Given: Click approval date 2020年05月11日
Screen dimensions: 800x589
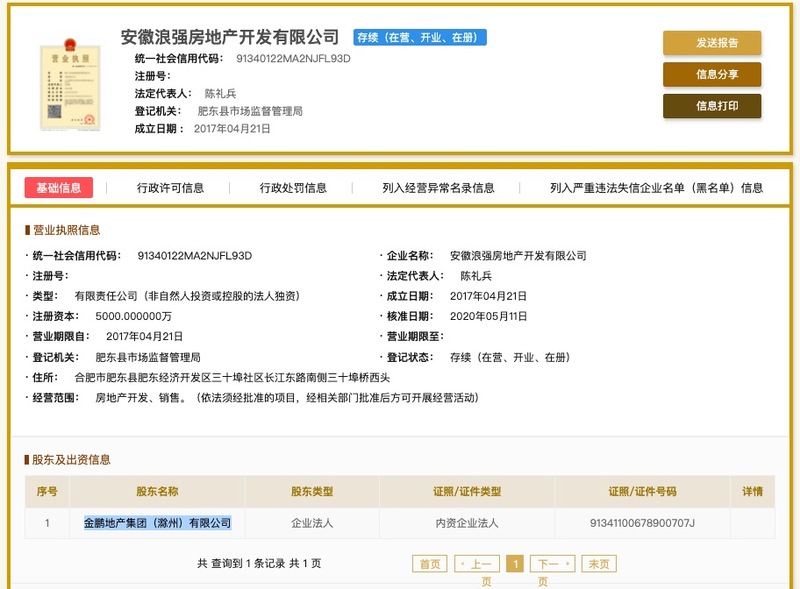Looking at the screenshot, I should click(x=488, y=316).
